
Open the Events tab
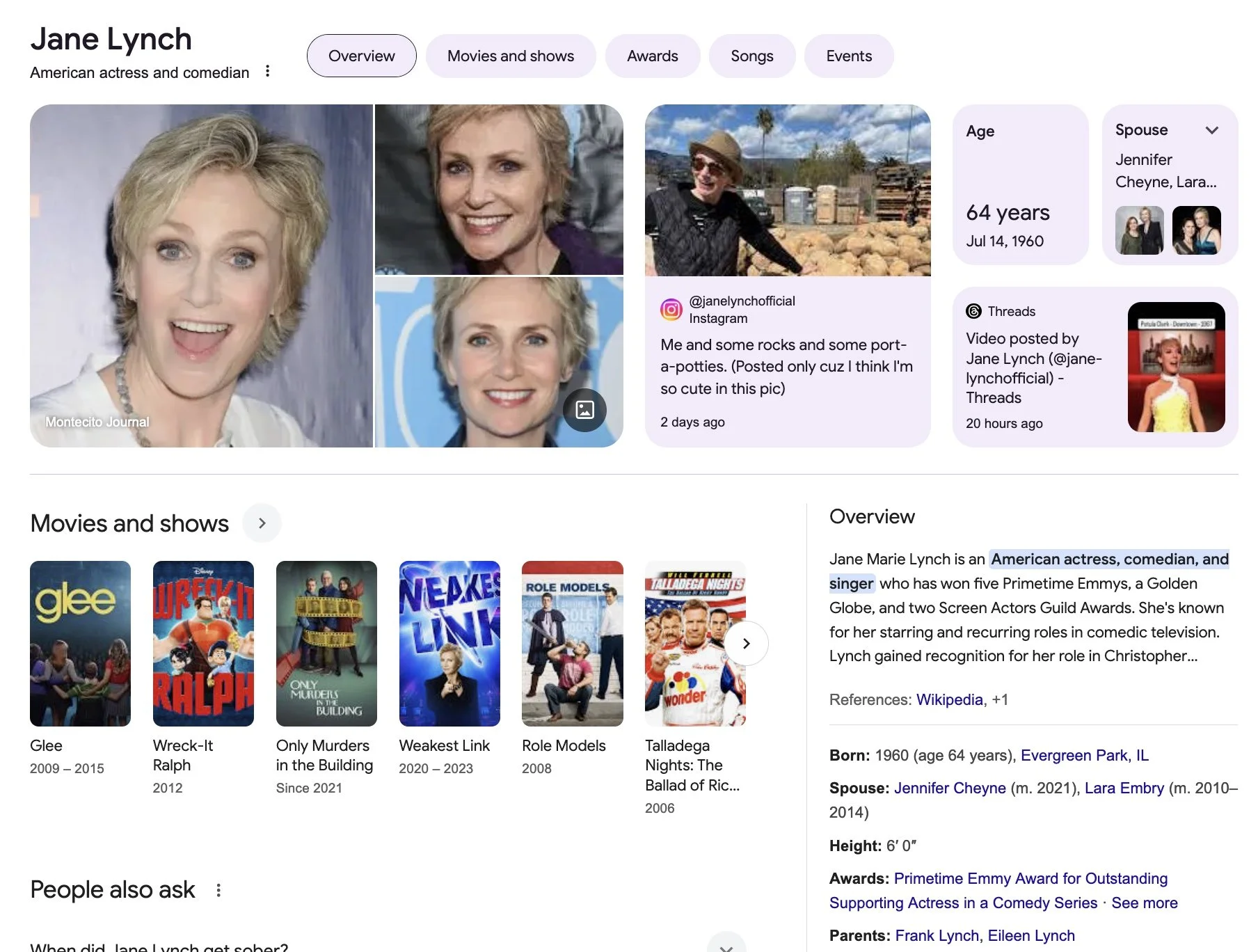coord(849,56)
